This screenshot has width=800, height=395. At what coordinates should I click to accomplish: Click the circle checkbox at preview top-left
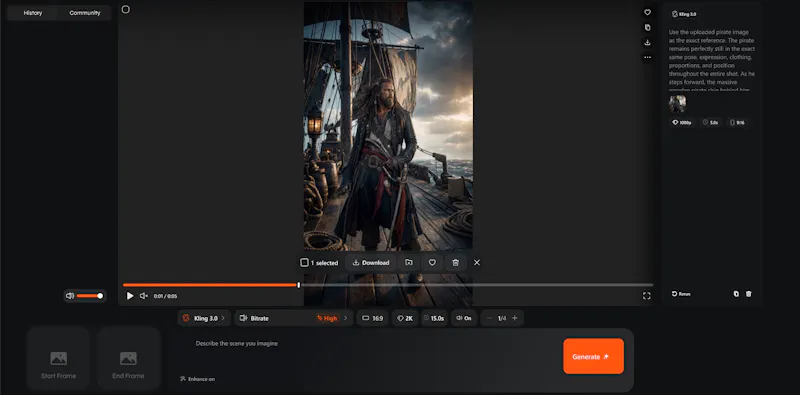126,9
